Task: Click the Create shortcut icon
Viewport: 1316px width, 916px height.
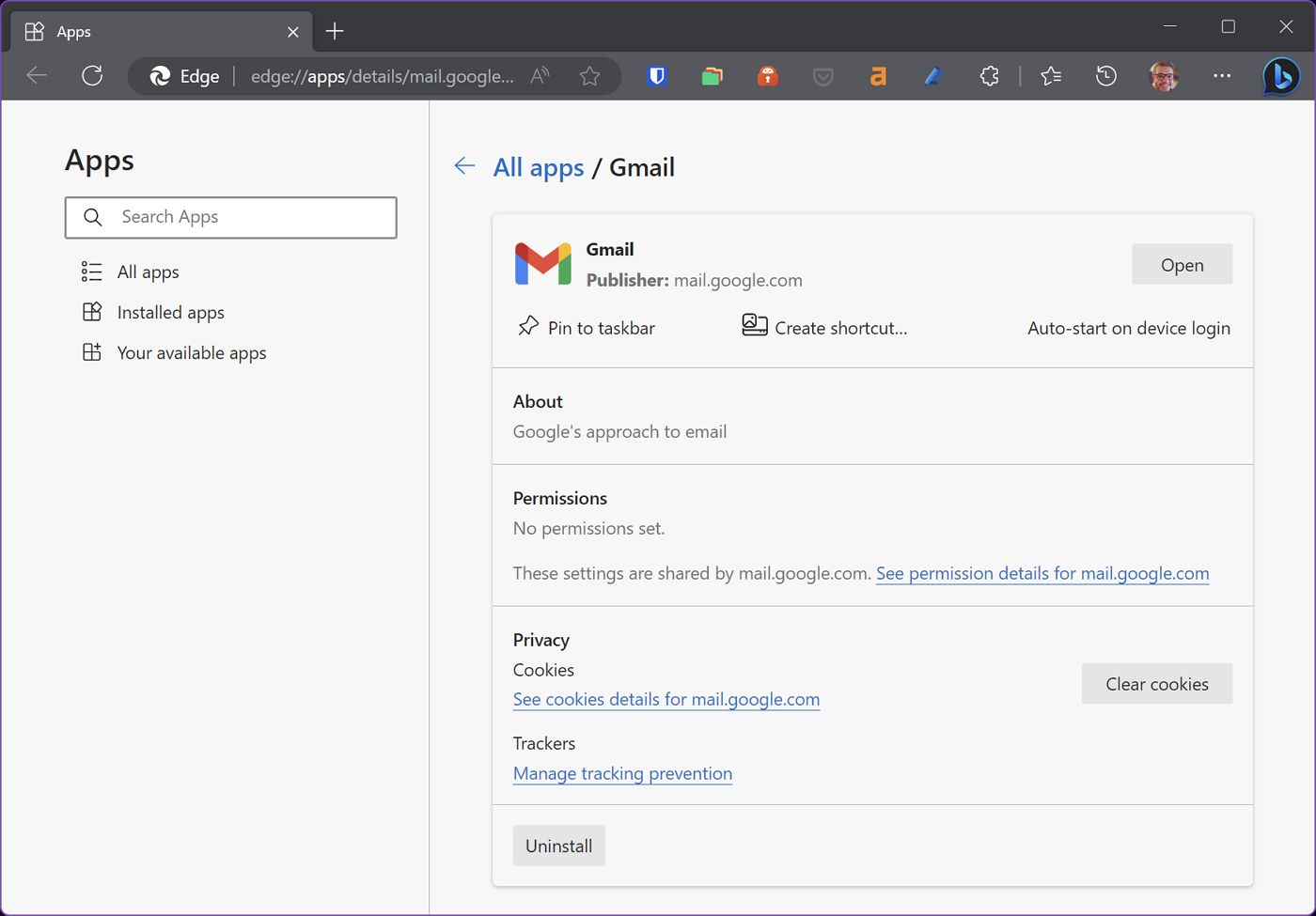Action: point(754,325)
